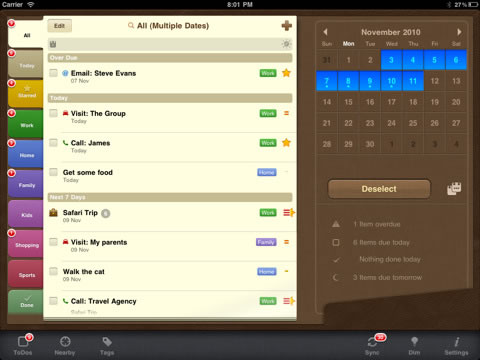
Task: Tap the trash icon in the filter bar
Action: (53, 44)
